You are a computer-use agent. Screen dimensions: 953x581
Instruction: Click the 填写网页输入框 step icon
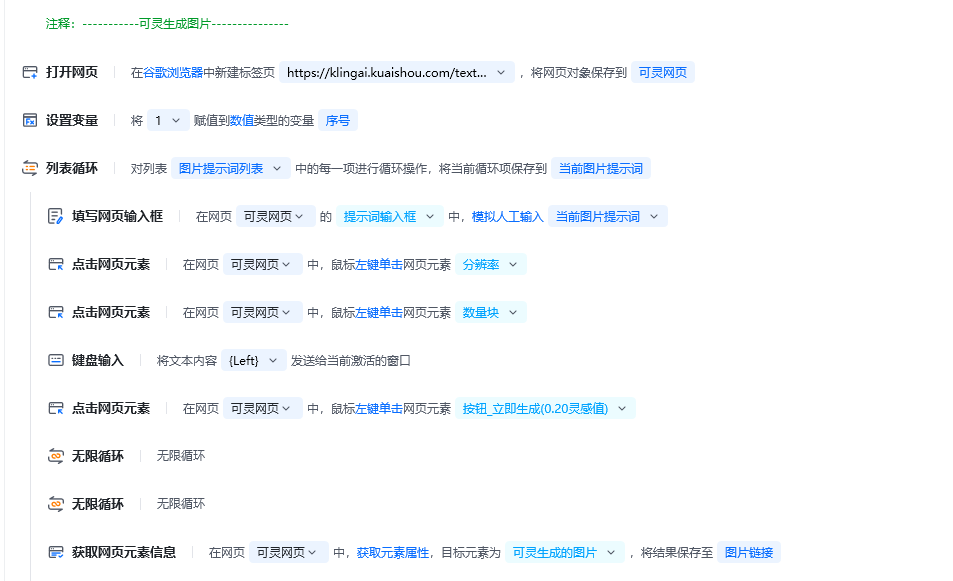[x=55, y=215]
